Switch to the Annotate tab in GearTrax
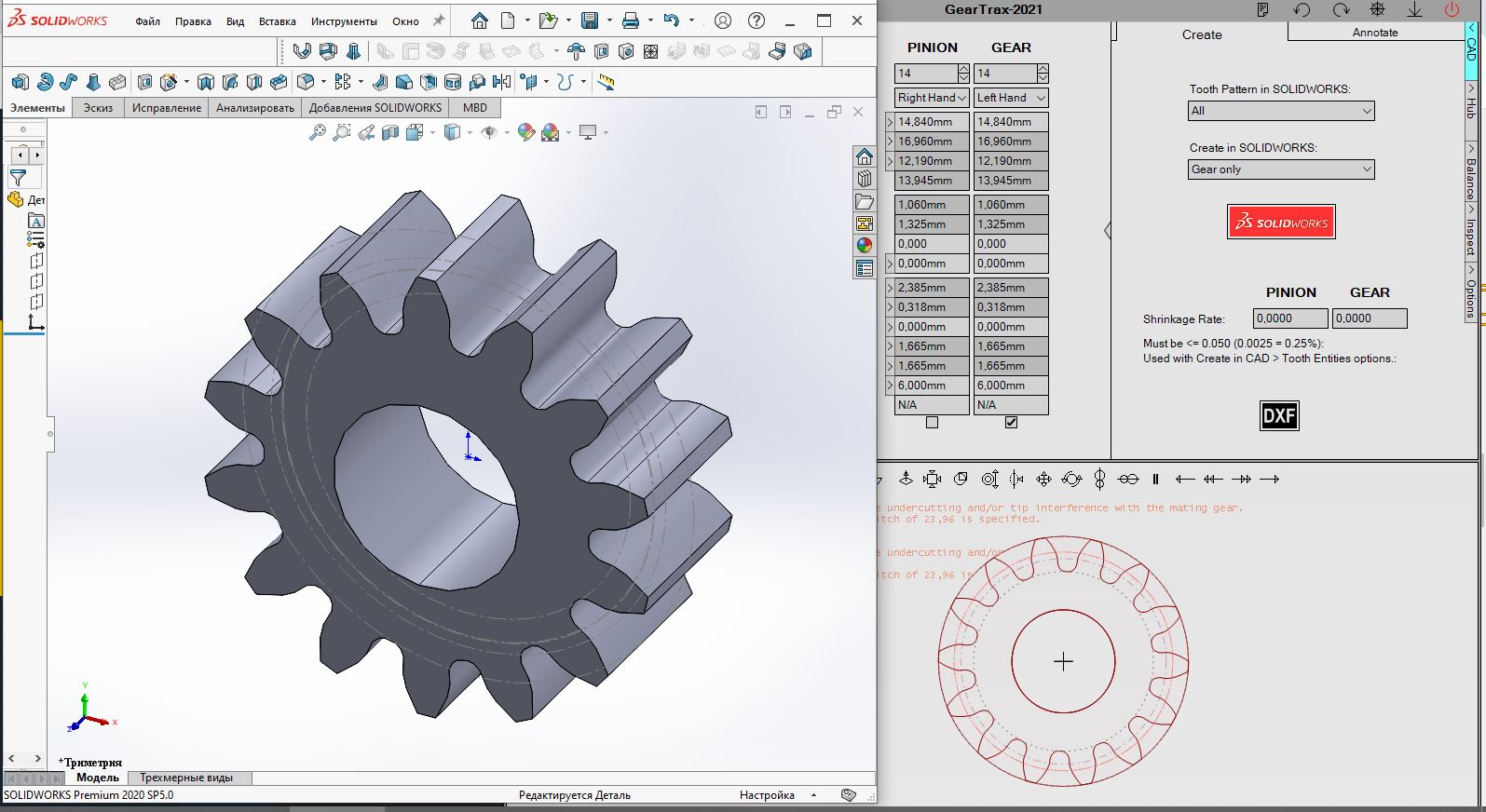 pos(1375,33)
